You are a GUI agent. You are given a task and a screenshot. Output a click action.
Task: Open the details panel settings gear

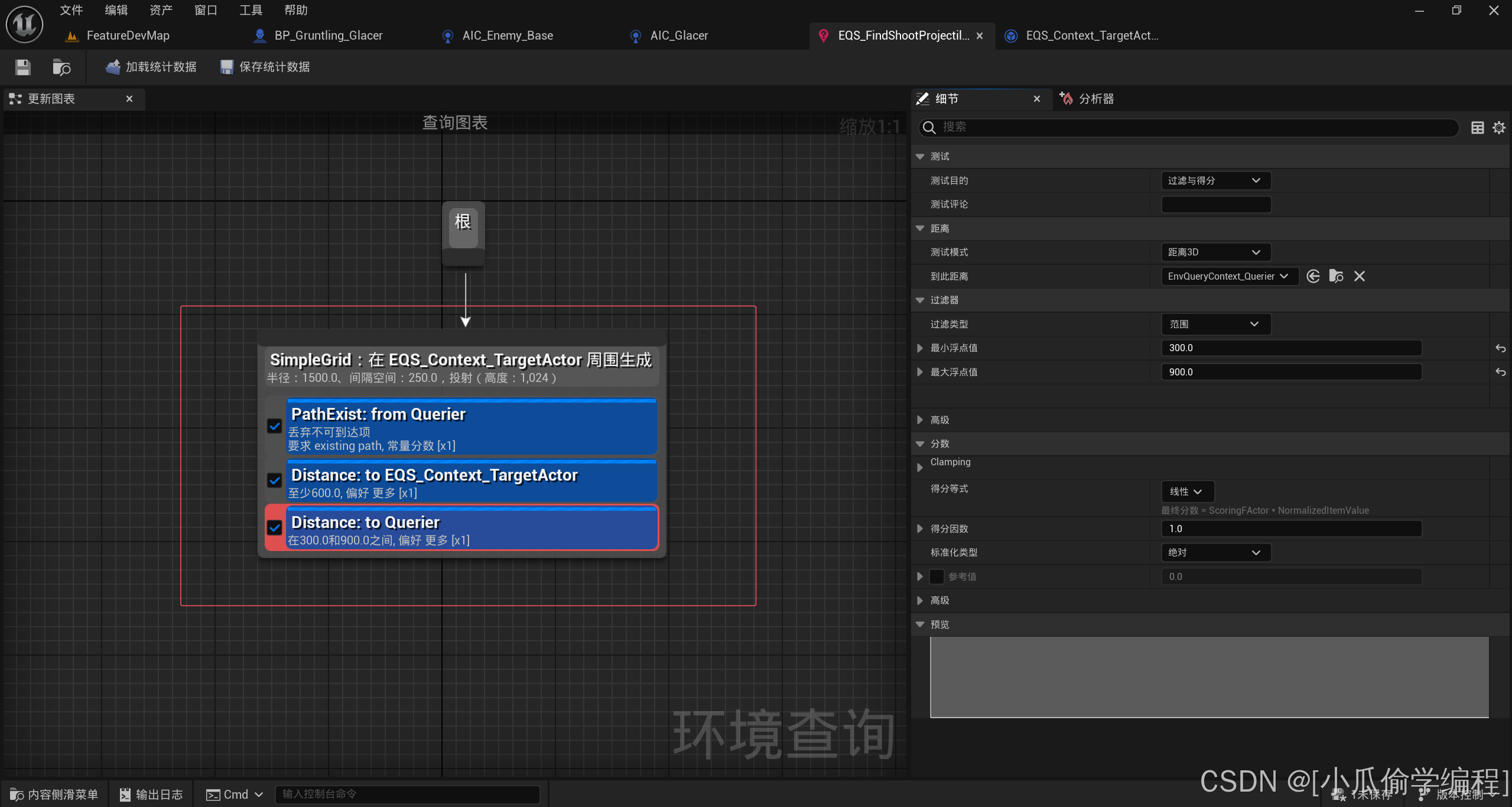tap(1499, 128)
